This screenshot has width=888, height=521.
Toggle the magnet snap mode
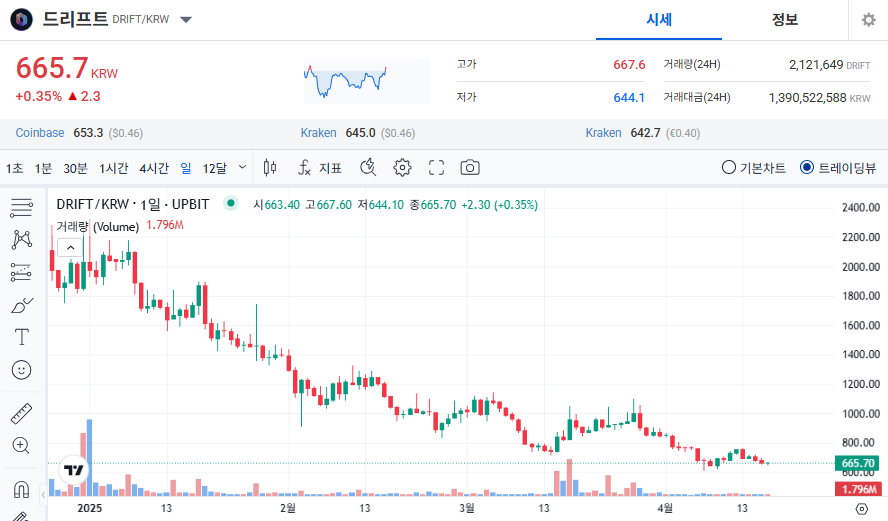[x=22, y=489]
